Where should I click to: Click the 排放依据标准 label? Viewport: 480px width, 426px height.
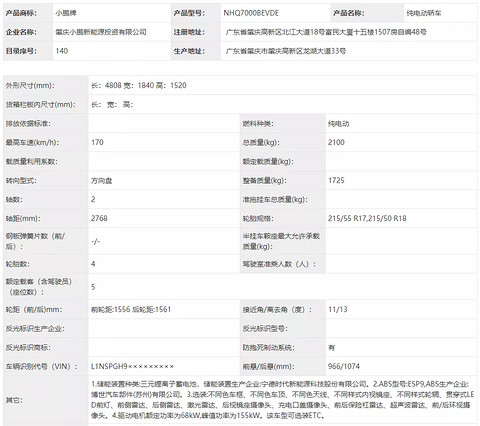coord(28,124)
